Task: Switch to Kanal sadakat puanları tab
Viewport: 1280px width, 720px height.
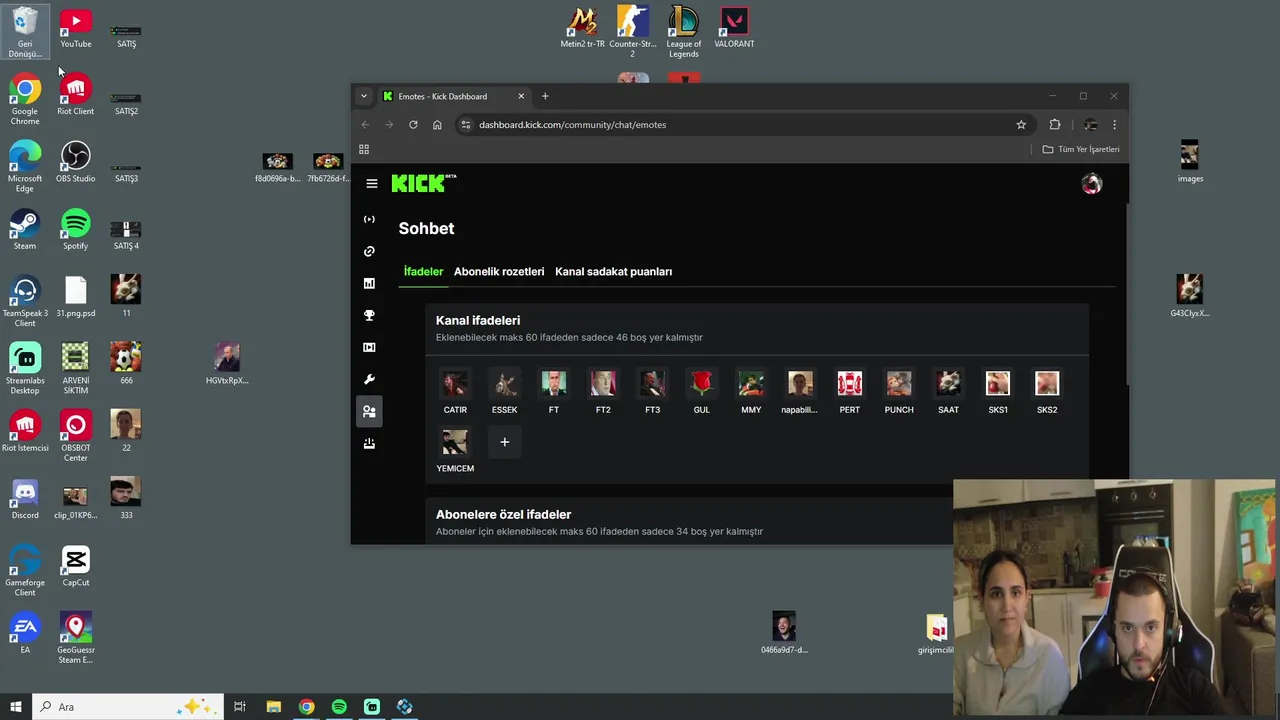Action: tap(613, 272)
